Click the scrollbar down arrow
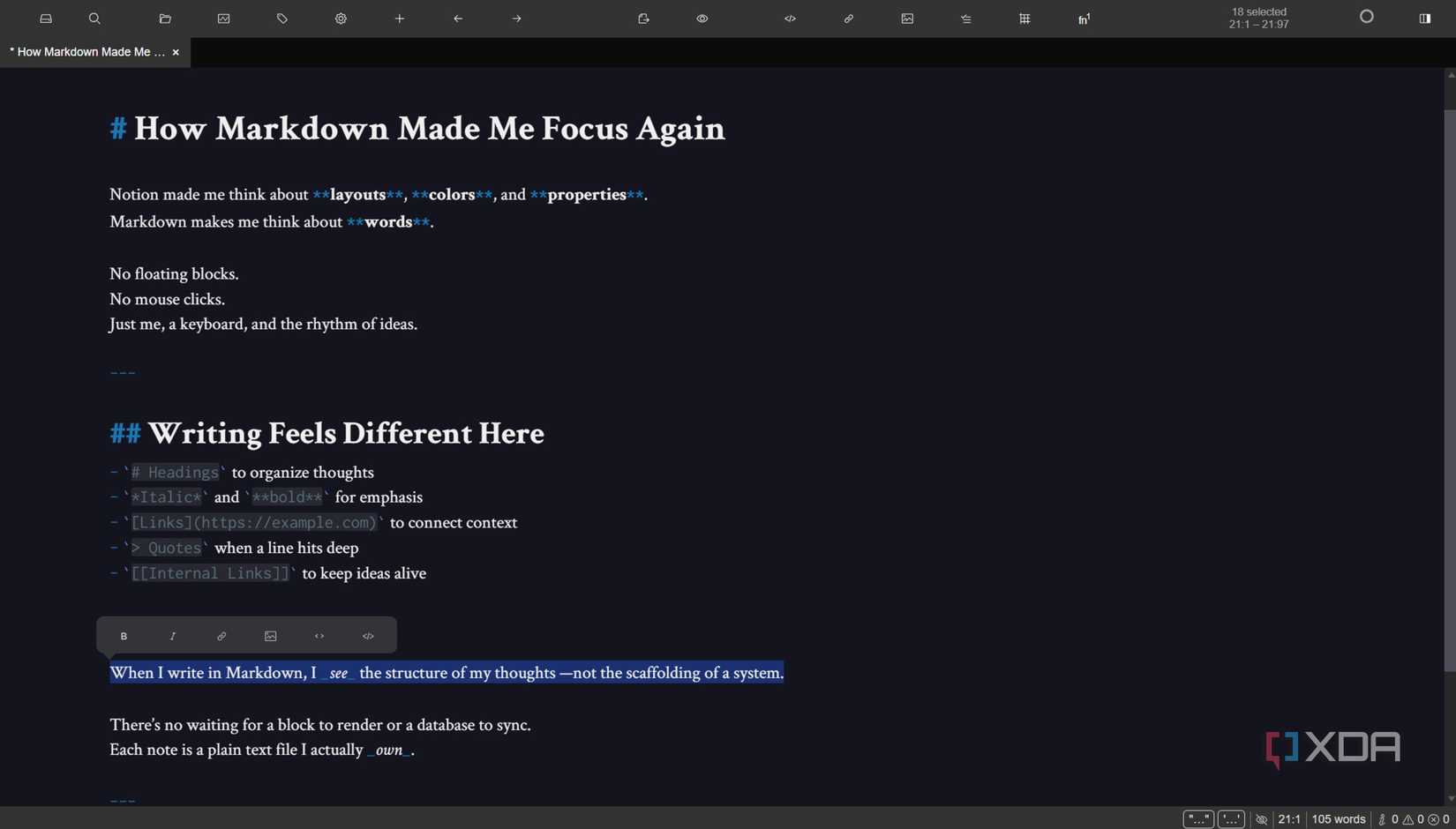Screen dimensions: 1456x829 [x=1450, y=799]
